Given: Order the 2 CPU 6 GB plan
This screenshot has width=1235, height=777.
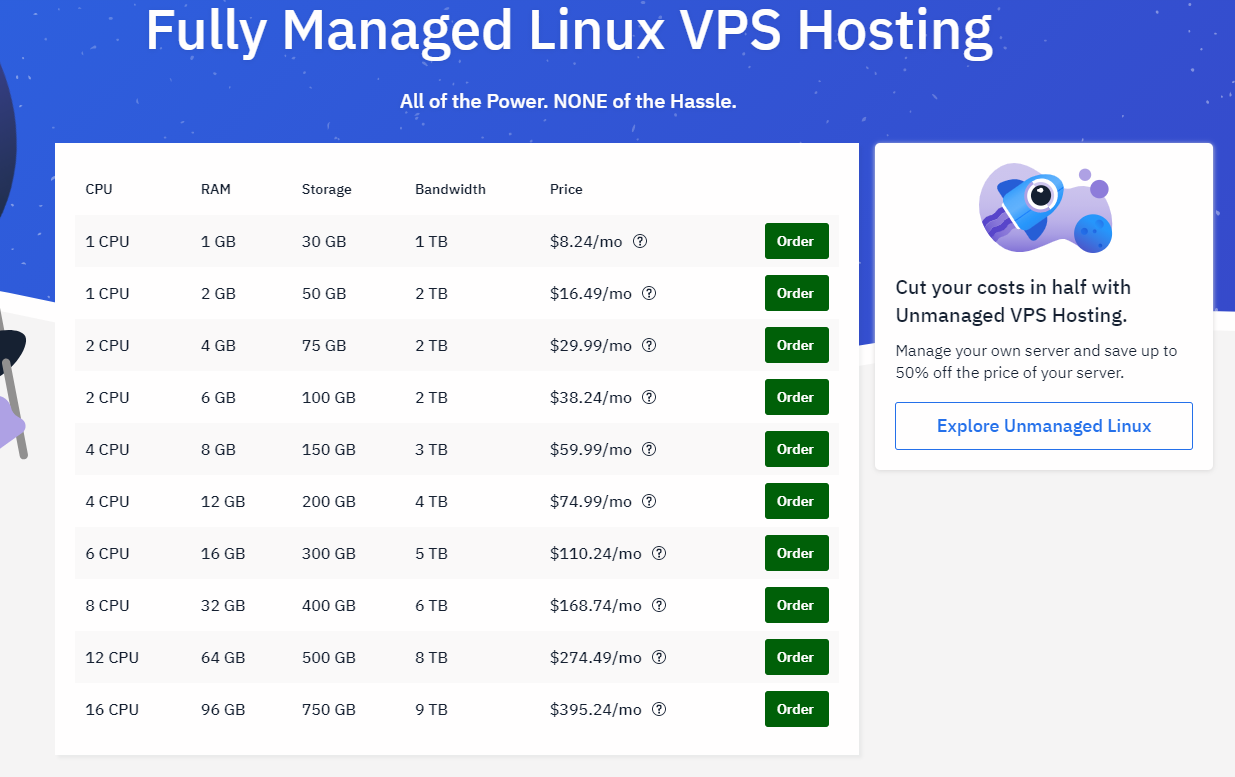Looking at the screenshot, I should [x=796, y=397].
